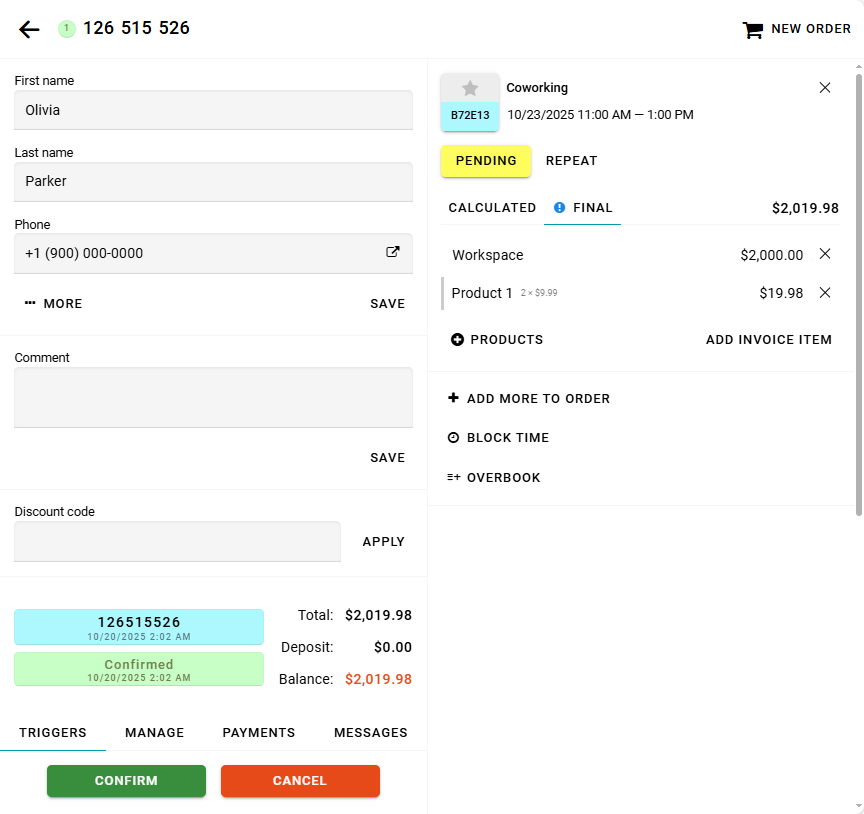
Task: Click the back arrow icon
Action: (x=29, y=29)
